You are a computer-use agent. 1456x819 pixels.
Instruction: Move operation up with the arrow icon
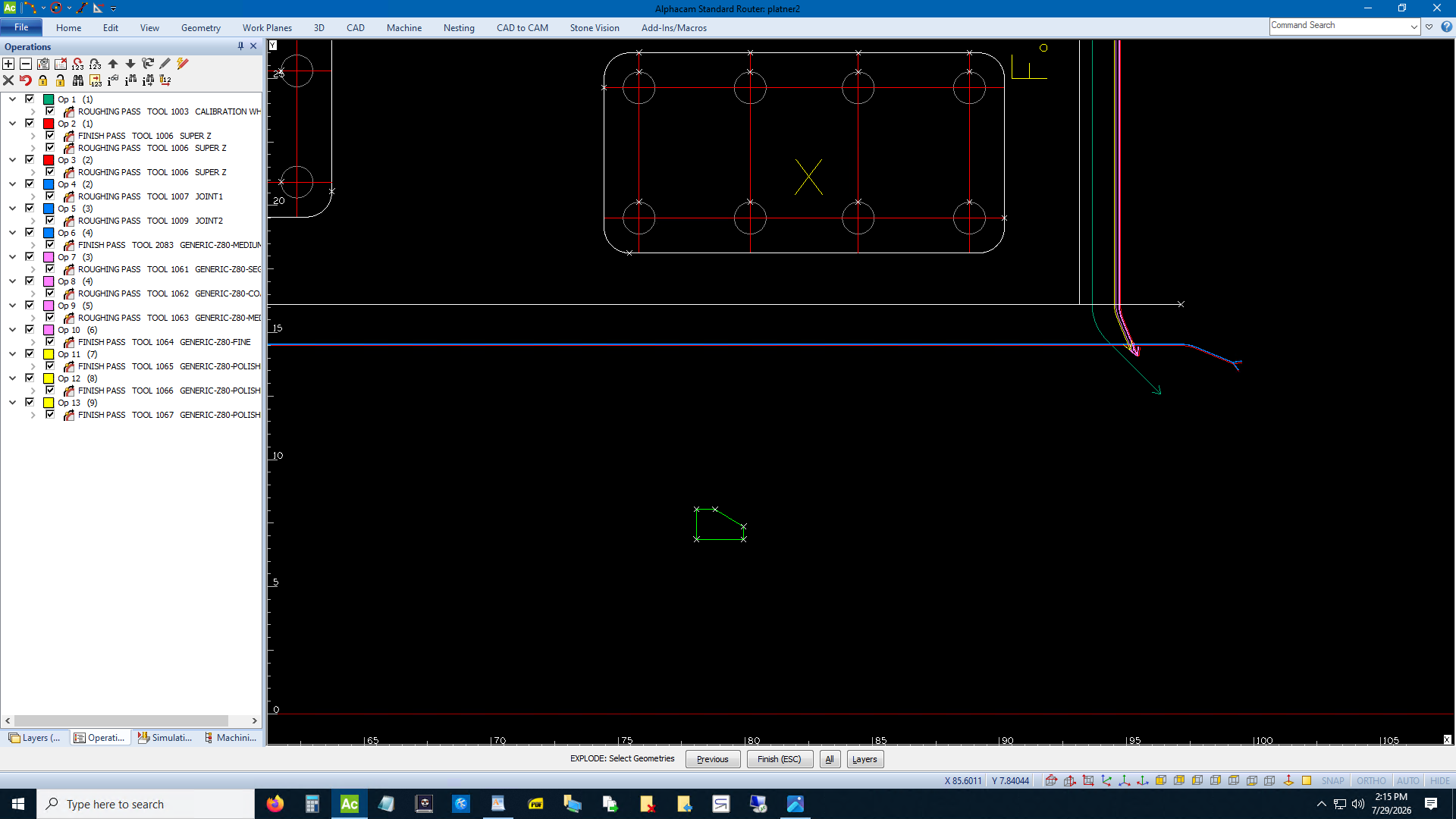coord(113,64)
